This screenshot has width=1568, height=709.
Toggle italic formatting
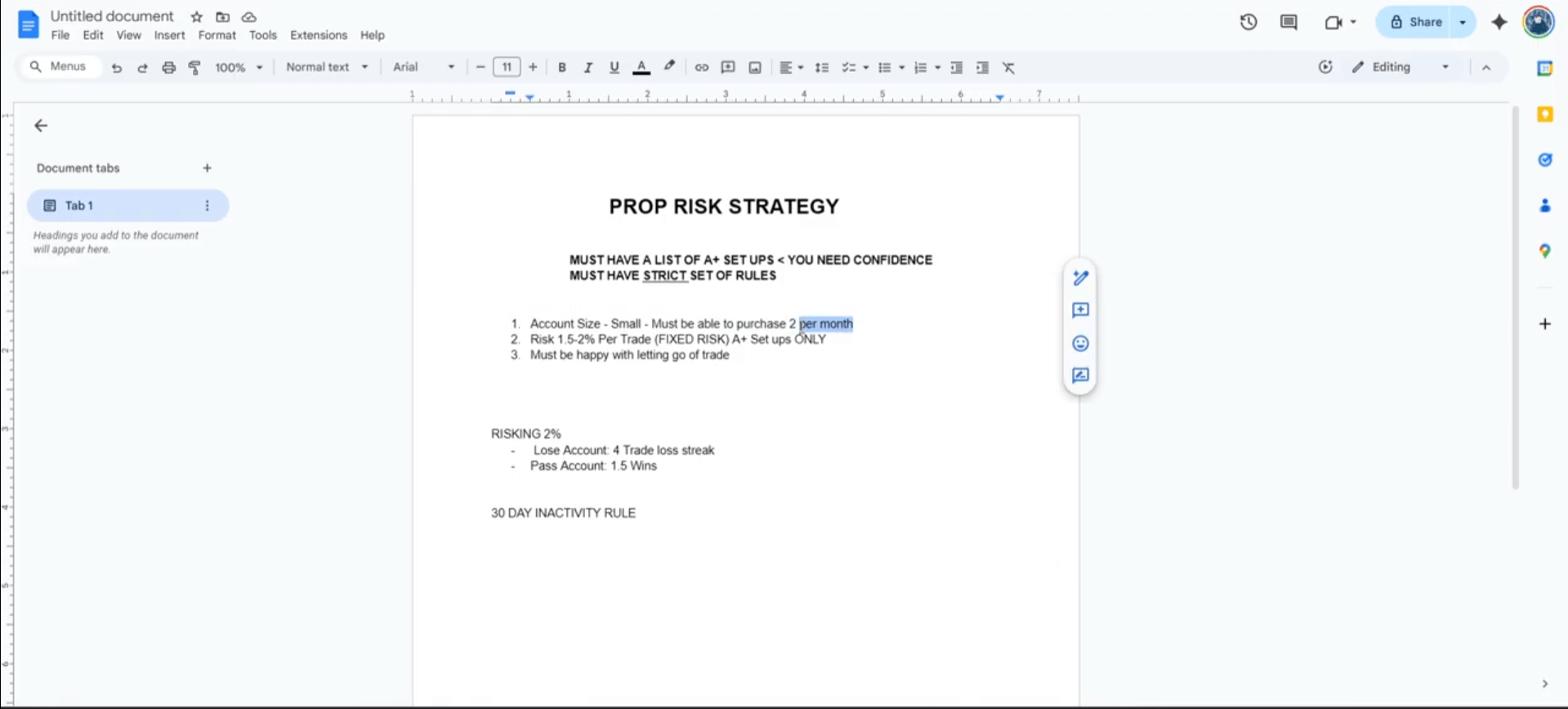click(587, 68)
